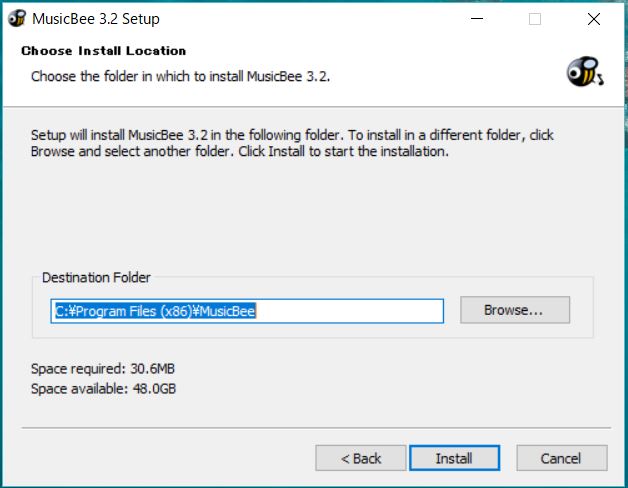Click the "Choose Install Location" heading

coord(104,51)
